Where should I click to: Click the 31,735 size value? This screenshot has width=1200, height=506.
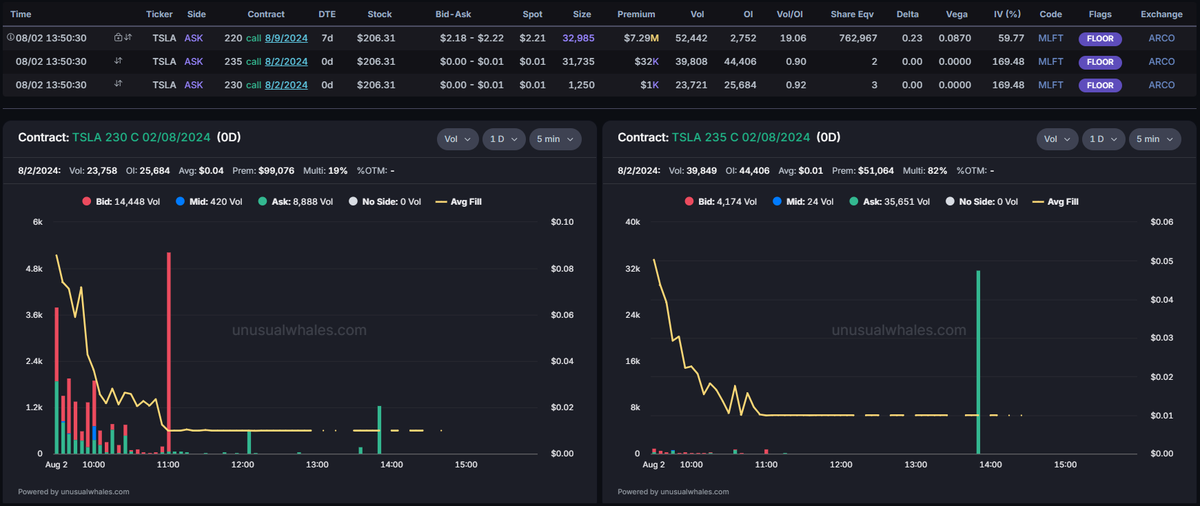578,61
